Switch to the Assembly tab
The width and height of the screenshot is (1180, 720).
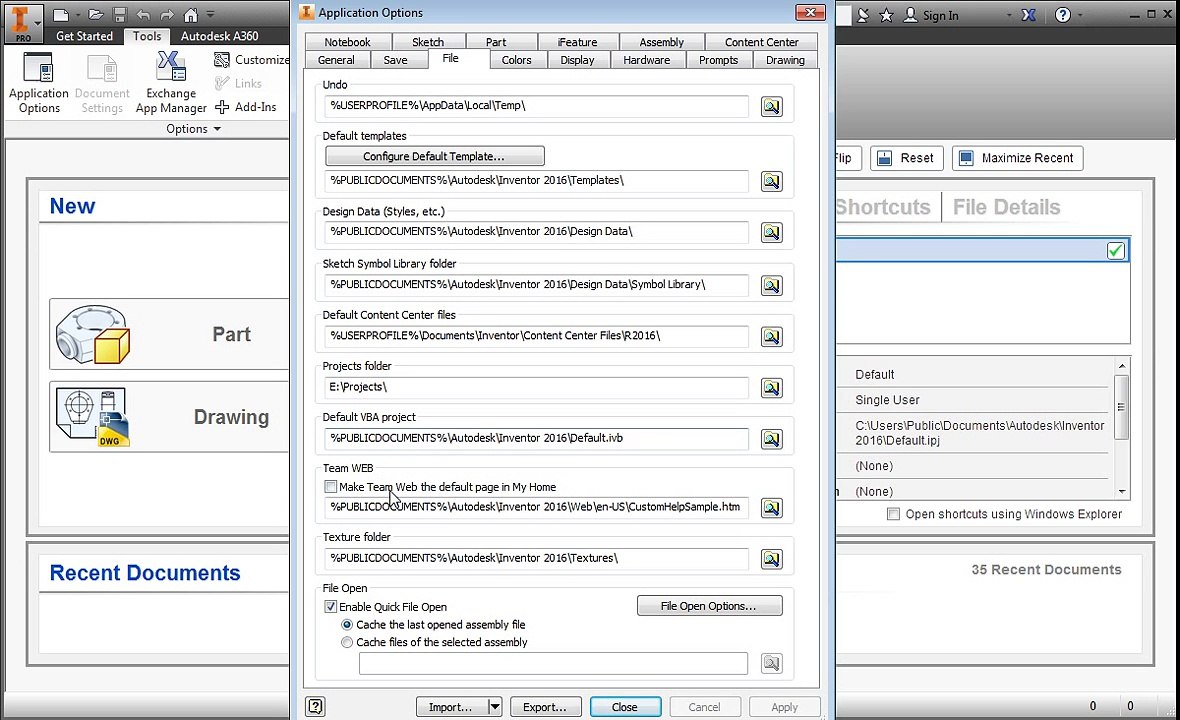661,42
